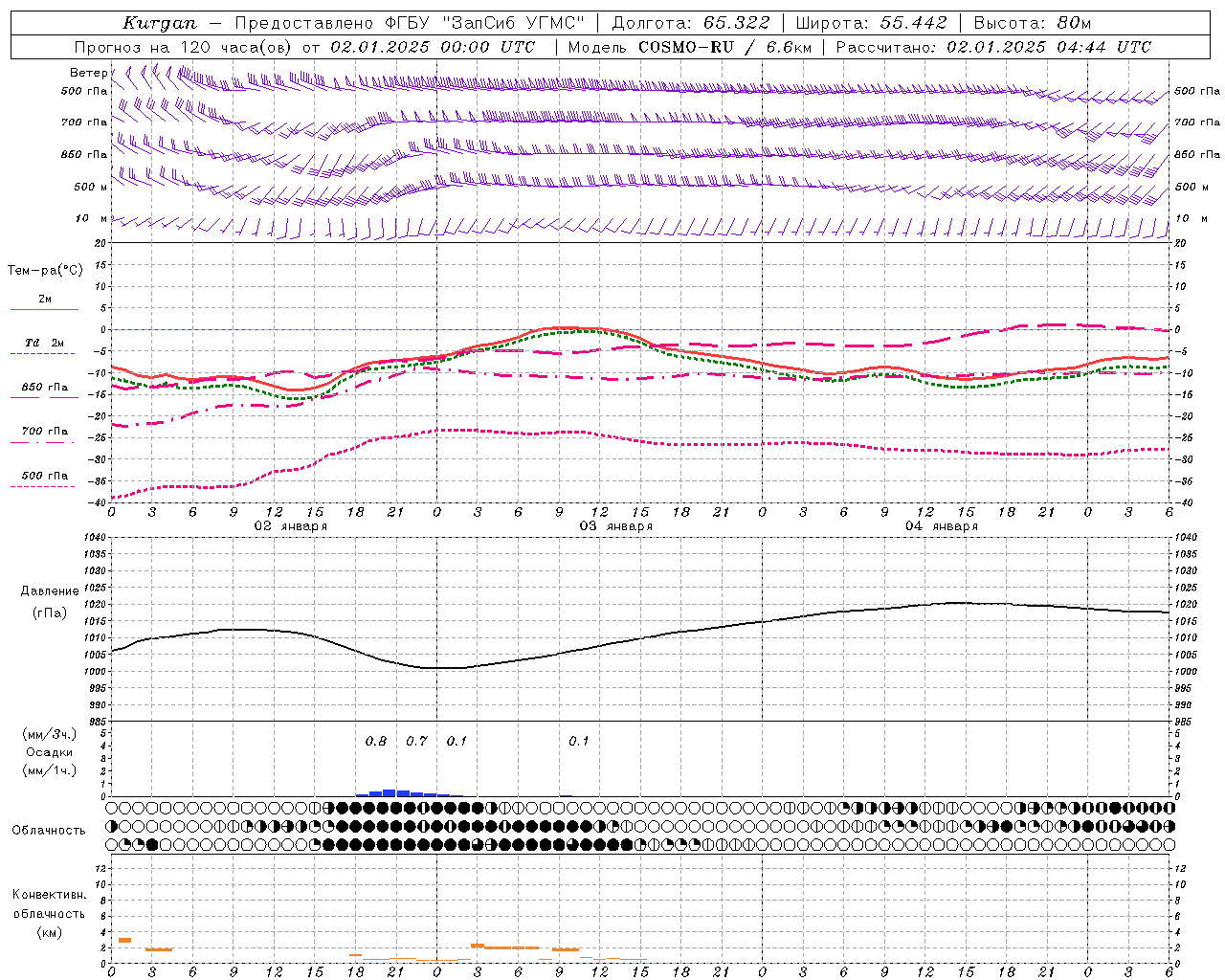Viewport: 1225px width, 980px height.
Task: Select the Конвективн. облачность (км) label
Action: click(x=49, y=913)
